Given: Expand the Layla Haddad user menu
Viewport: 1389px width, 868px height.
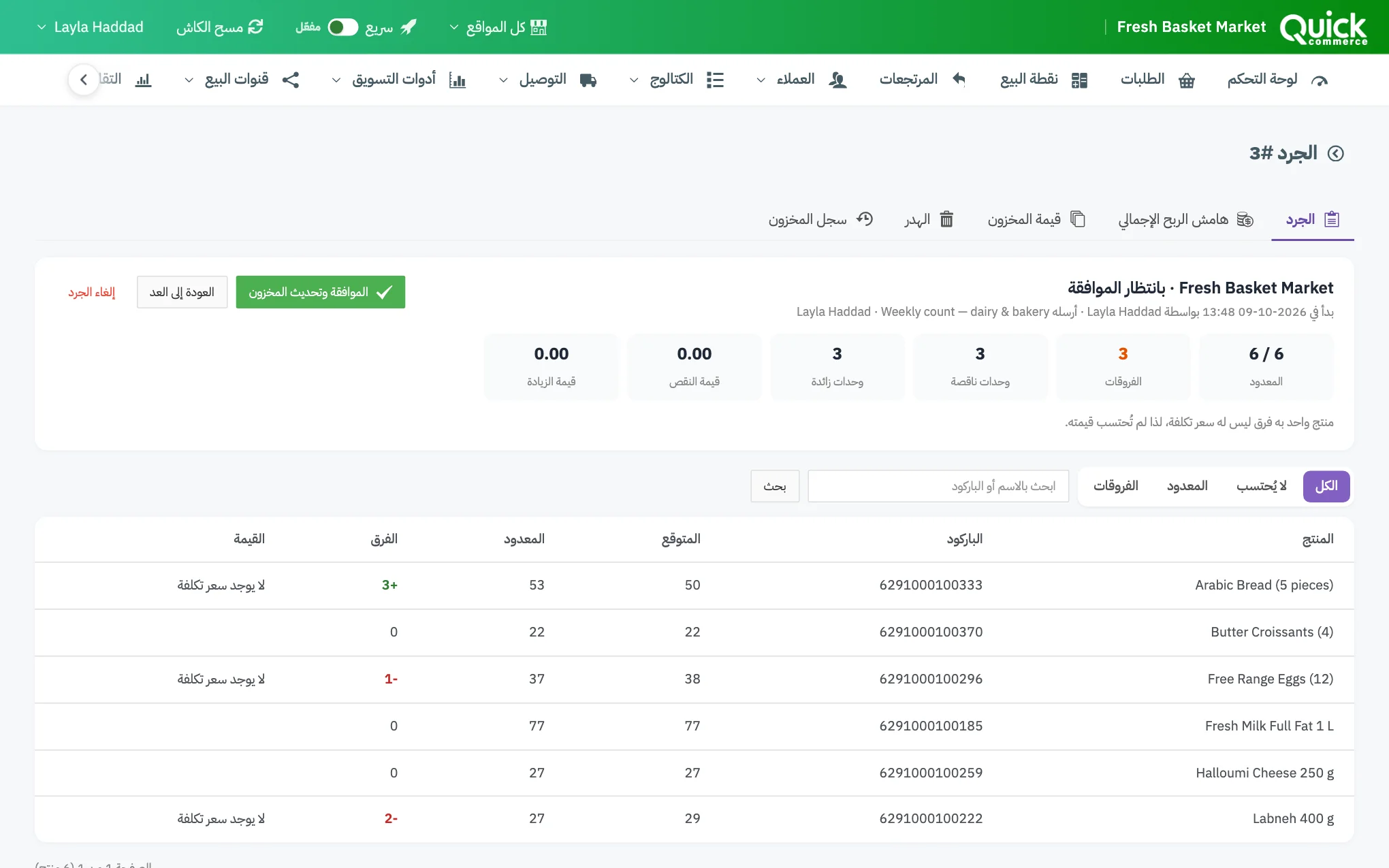Looking at the screenshot, I should point(89,27).
